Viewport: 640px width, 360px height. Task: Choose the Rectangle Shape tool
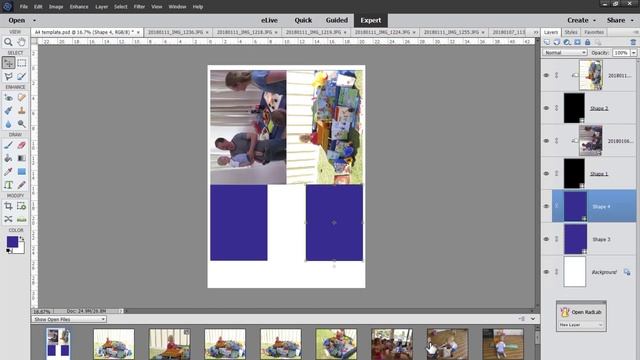point(22,171)
